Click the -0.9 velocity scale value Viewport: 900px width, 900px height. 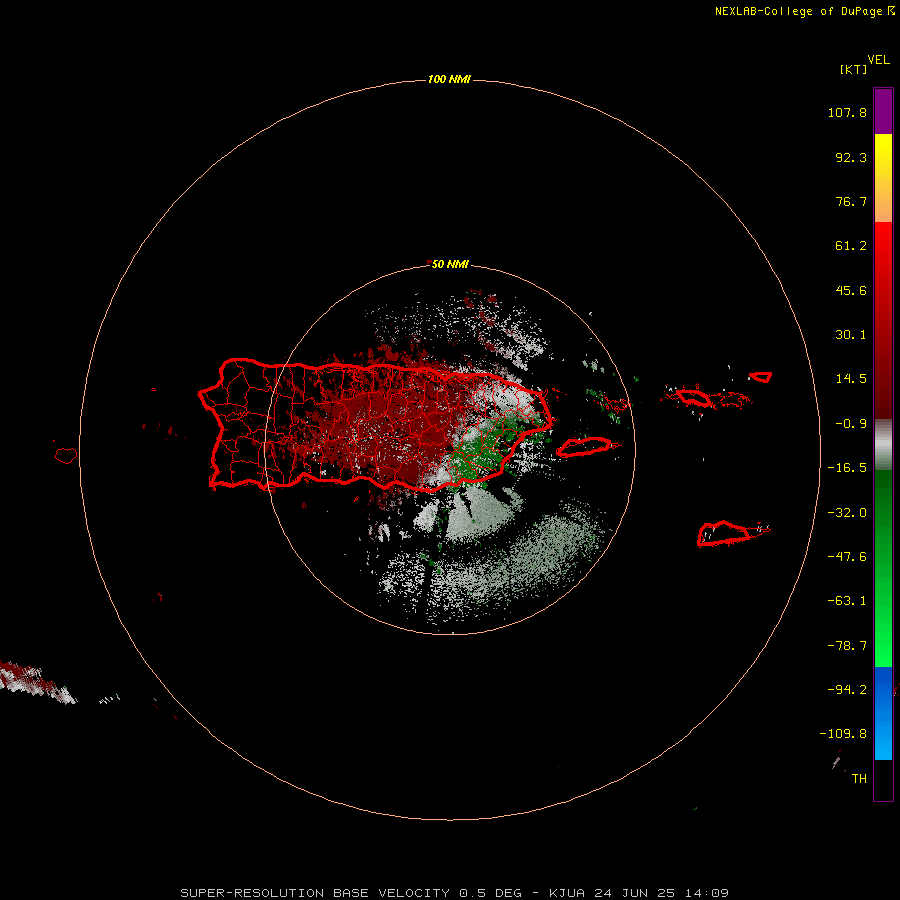coord(851,424)
